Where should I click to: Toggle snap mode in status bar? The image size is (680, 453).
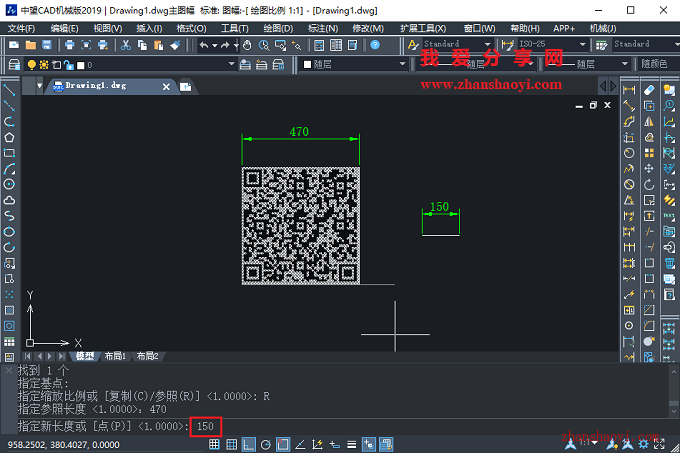pos(214,444)
